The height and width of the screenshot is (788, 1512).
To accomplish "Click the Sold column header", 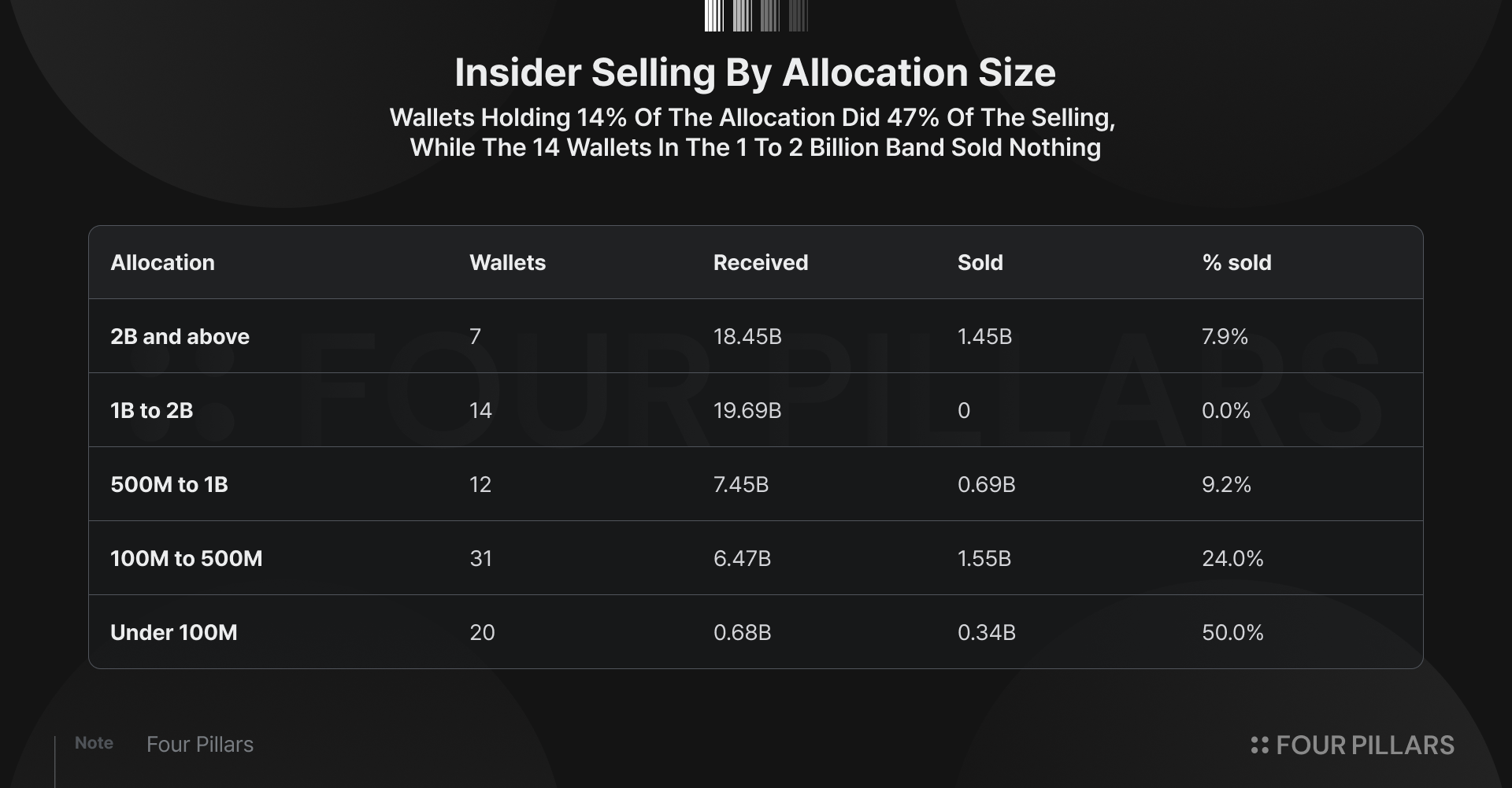I will [980, 263].
